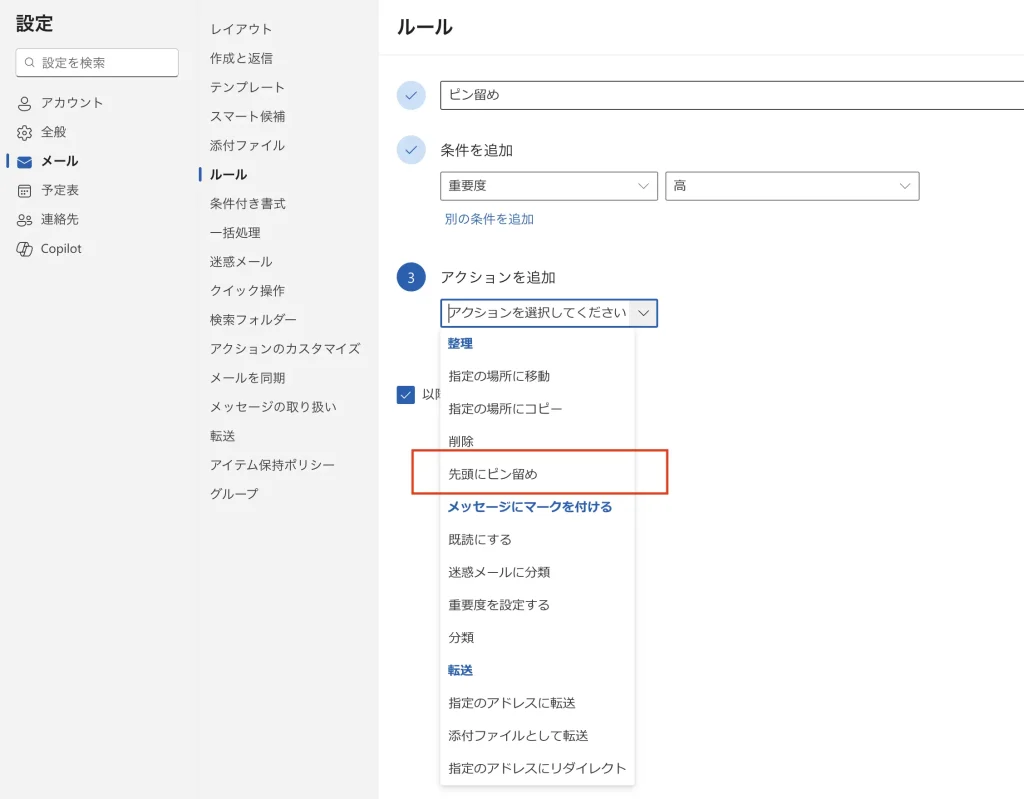Open the 迷惑メール settings page
Image resolution: width=1024 pixels, height=799 pixels.
[241, 262]
